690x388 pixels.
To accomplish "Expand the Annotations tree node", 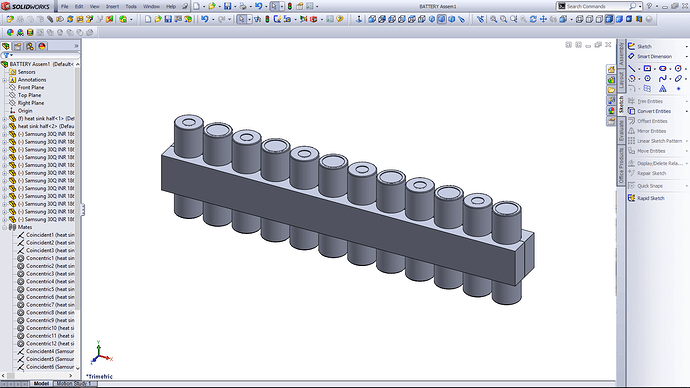I will pos(5,80).
